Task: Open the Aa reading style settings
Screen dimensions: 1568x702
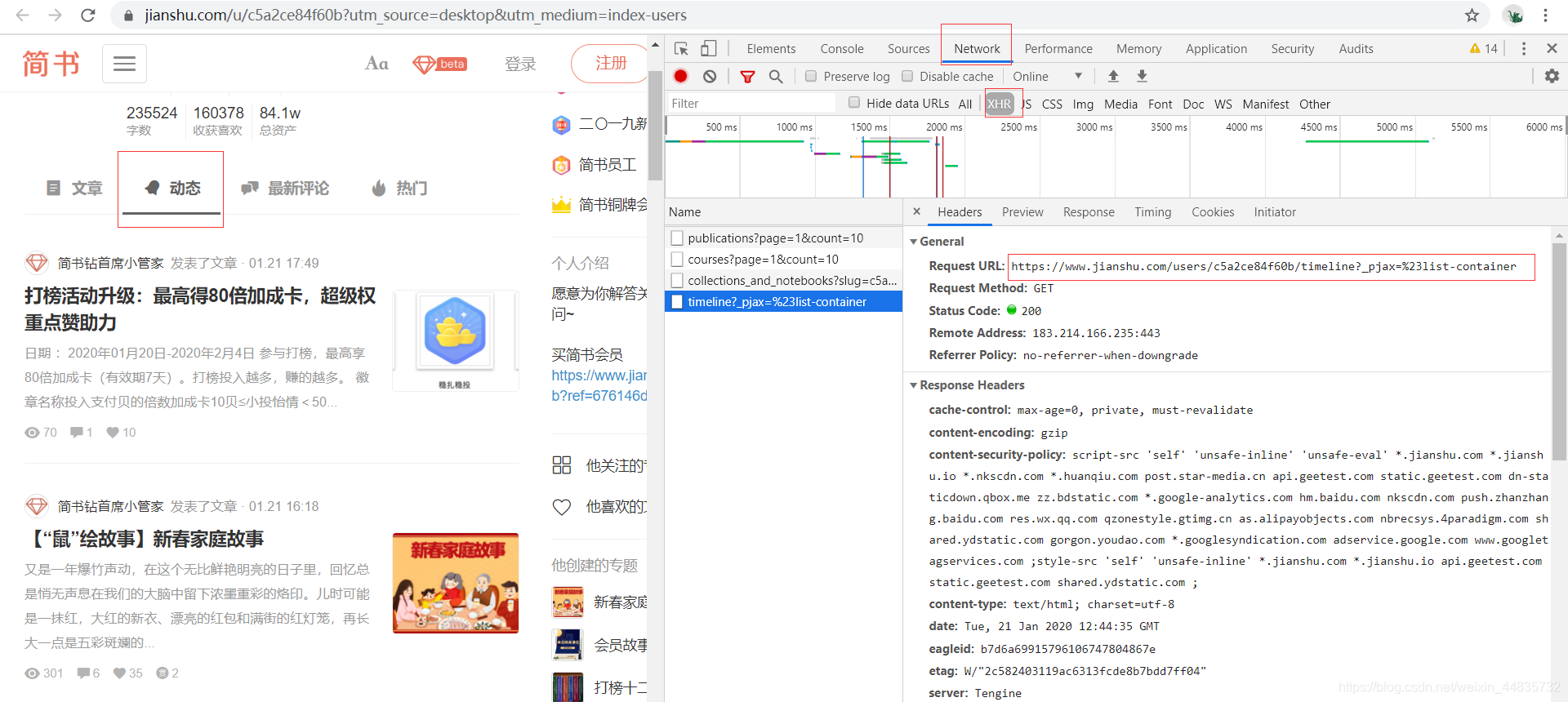Action: point(376,63)
